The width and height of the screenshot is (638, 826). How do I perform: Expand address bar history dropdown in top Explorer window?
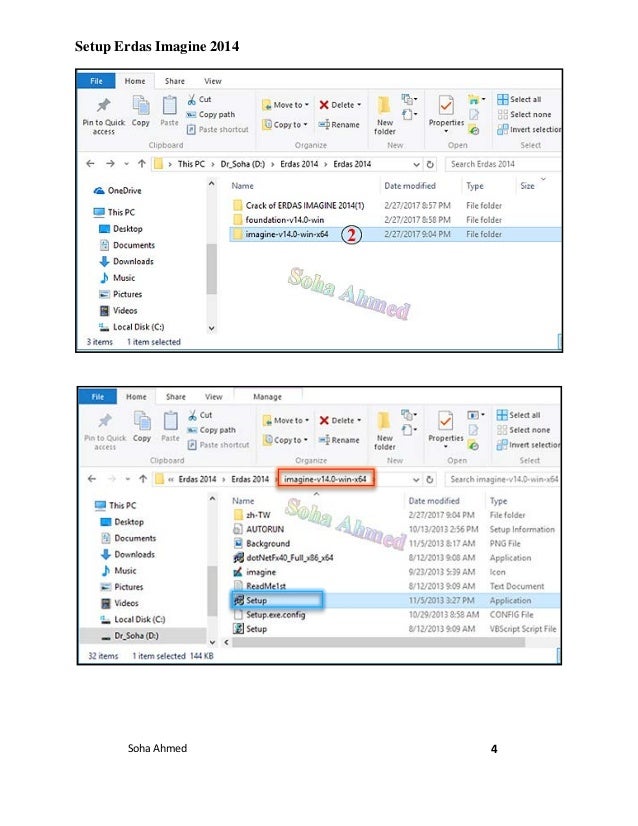(416, 164)
